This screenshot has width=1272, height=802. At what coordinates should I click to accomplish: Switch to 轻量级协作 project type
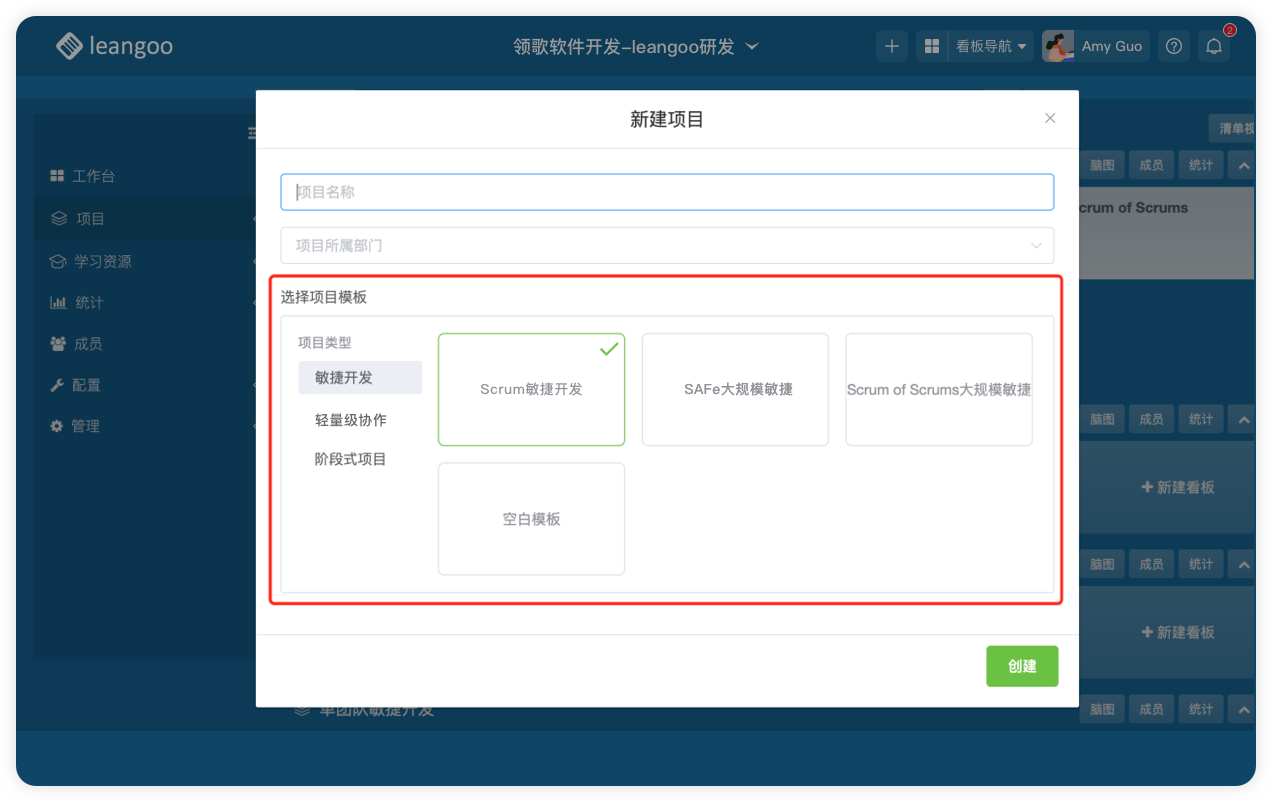pos(351,420)
